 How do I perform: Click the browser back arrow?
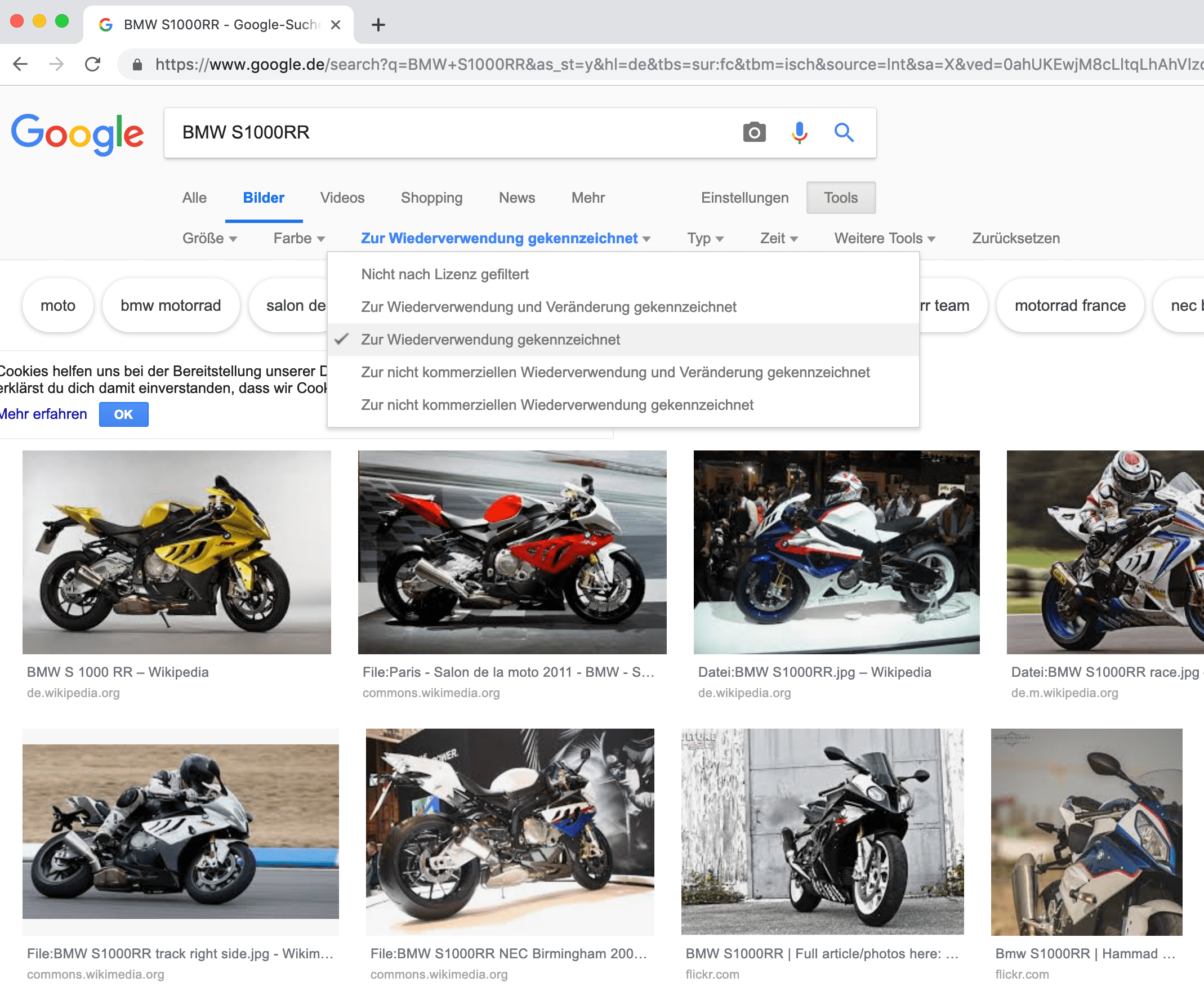21,64
